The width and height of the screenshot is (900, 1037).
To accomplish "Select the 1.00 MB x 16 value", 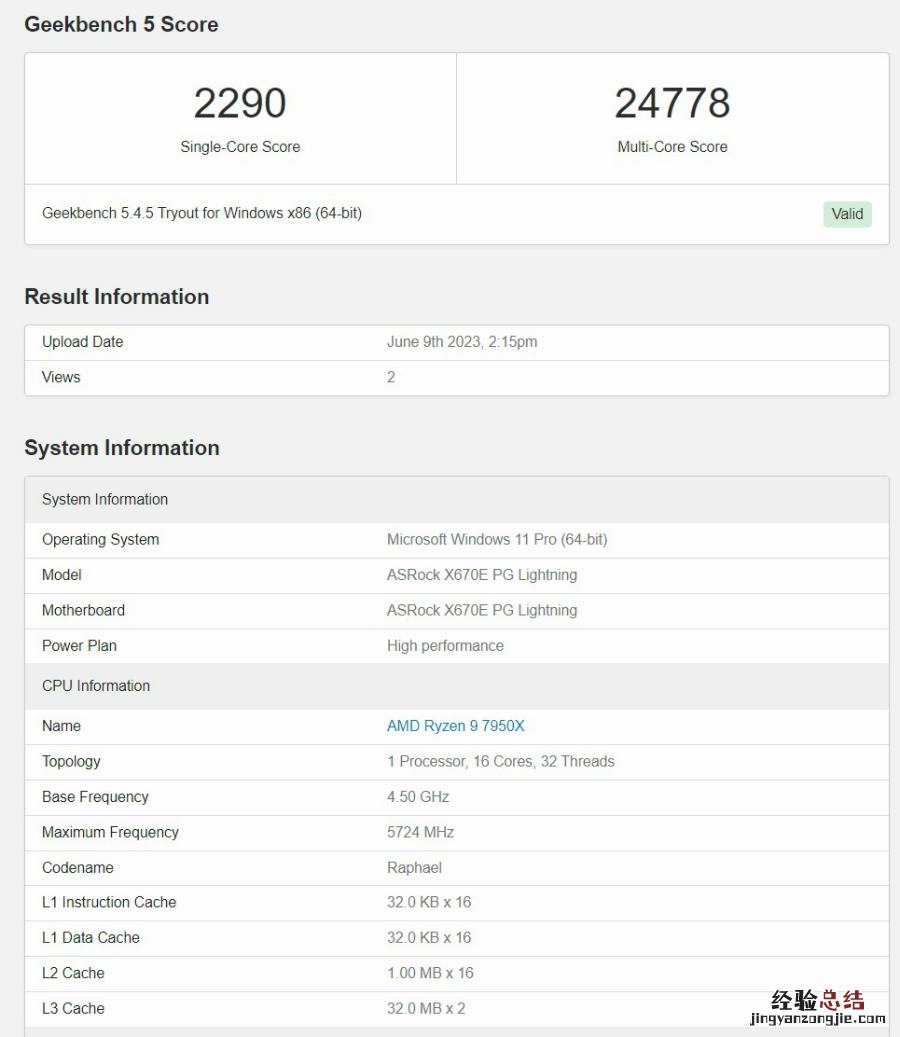I will click(430, 974).
